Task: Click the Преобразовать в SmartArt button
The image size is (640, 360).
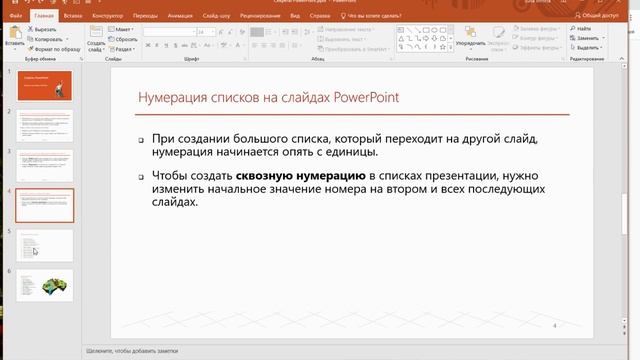Action: [x=353, y=49]
